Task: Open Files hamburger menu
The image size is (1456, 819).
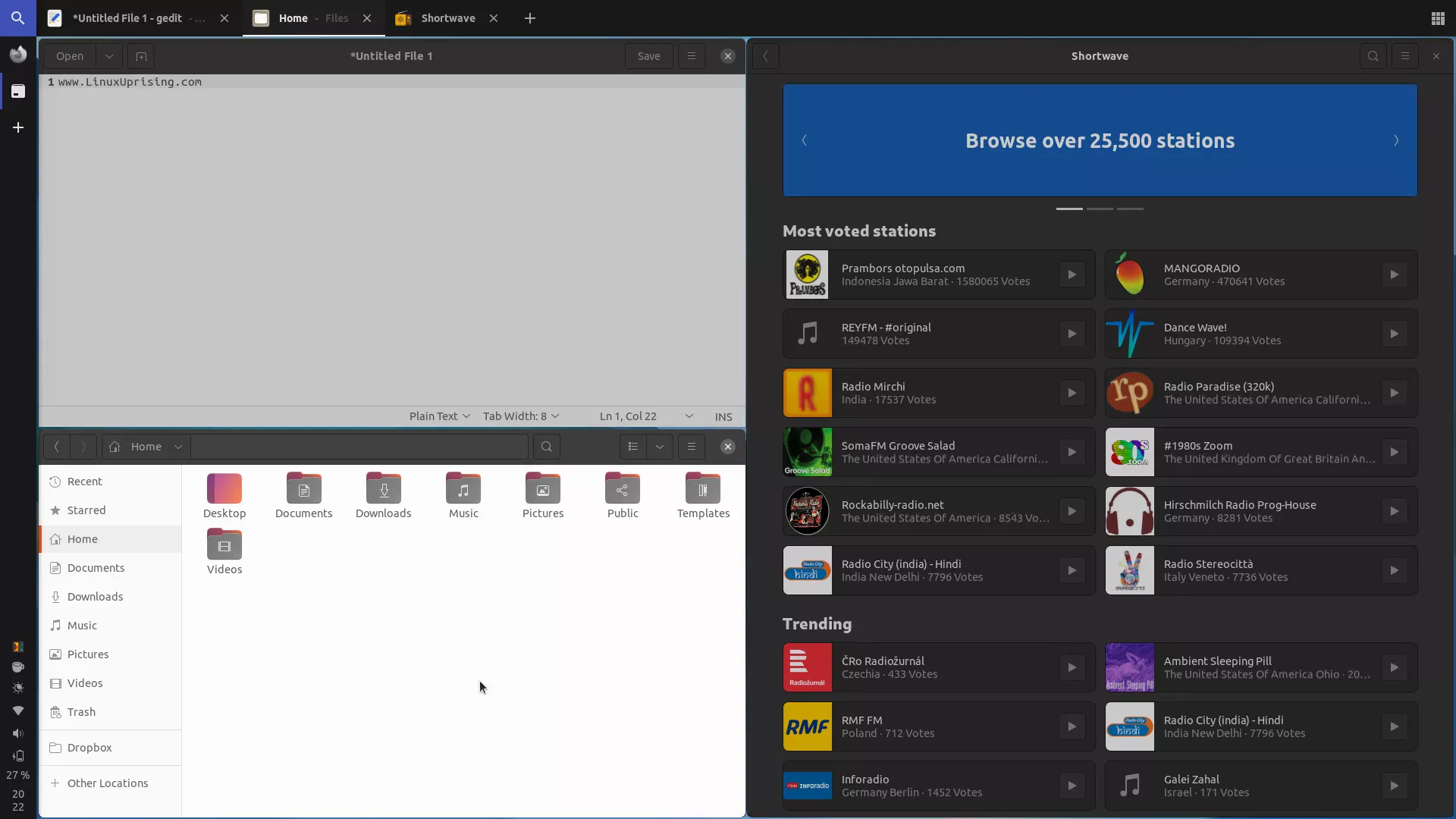Action: tap(691, 447)
